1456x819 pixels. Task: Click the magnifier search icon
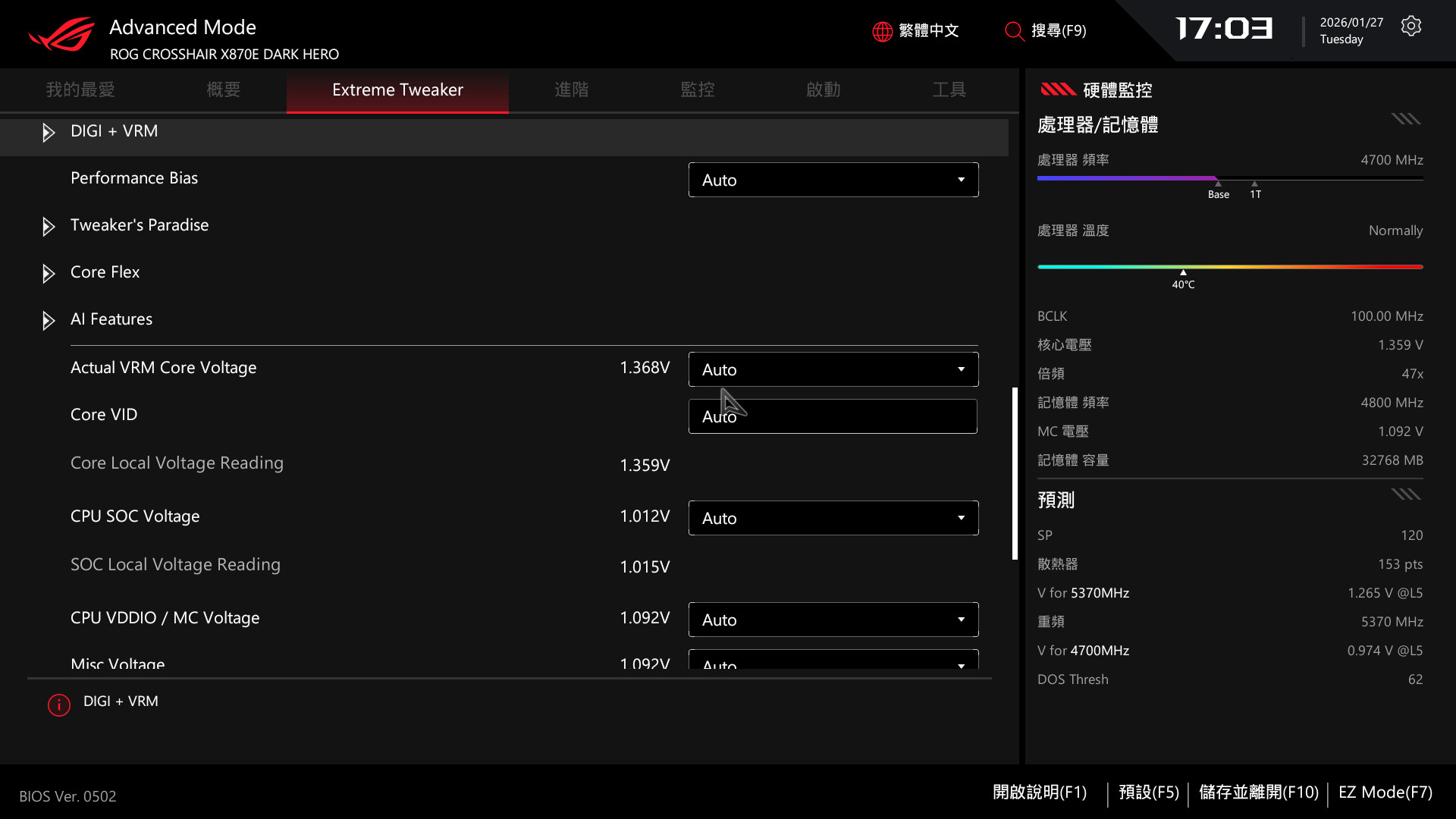click(x=1014, y=31)
